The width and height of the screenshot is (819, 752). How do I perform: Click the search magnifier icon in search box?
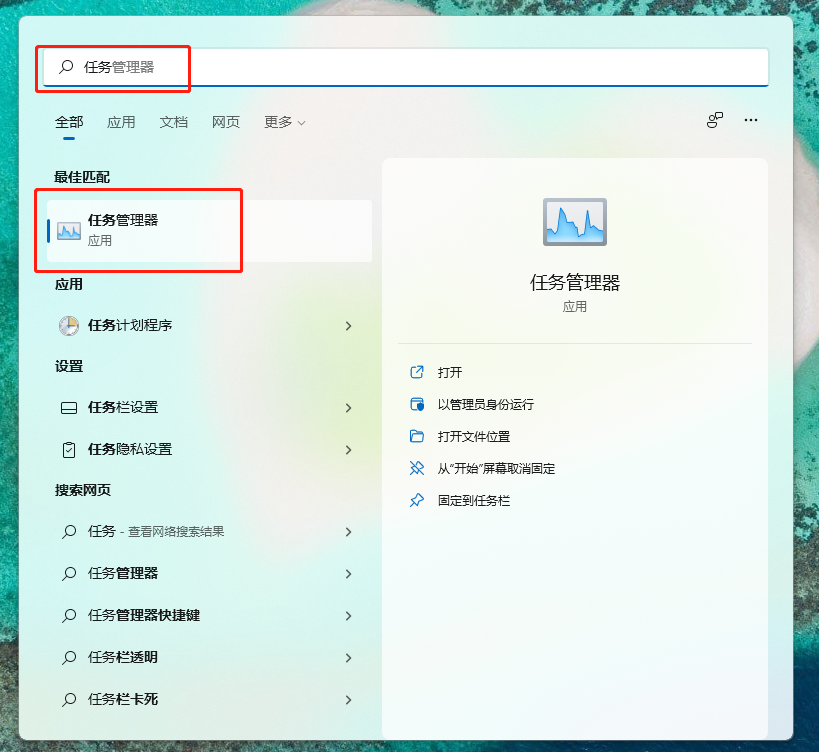[x=64, y=67]
